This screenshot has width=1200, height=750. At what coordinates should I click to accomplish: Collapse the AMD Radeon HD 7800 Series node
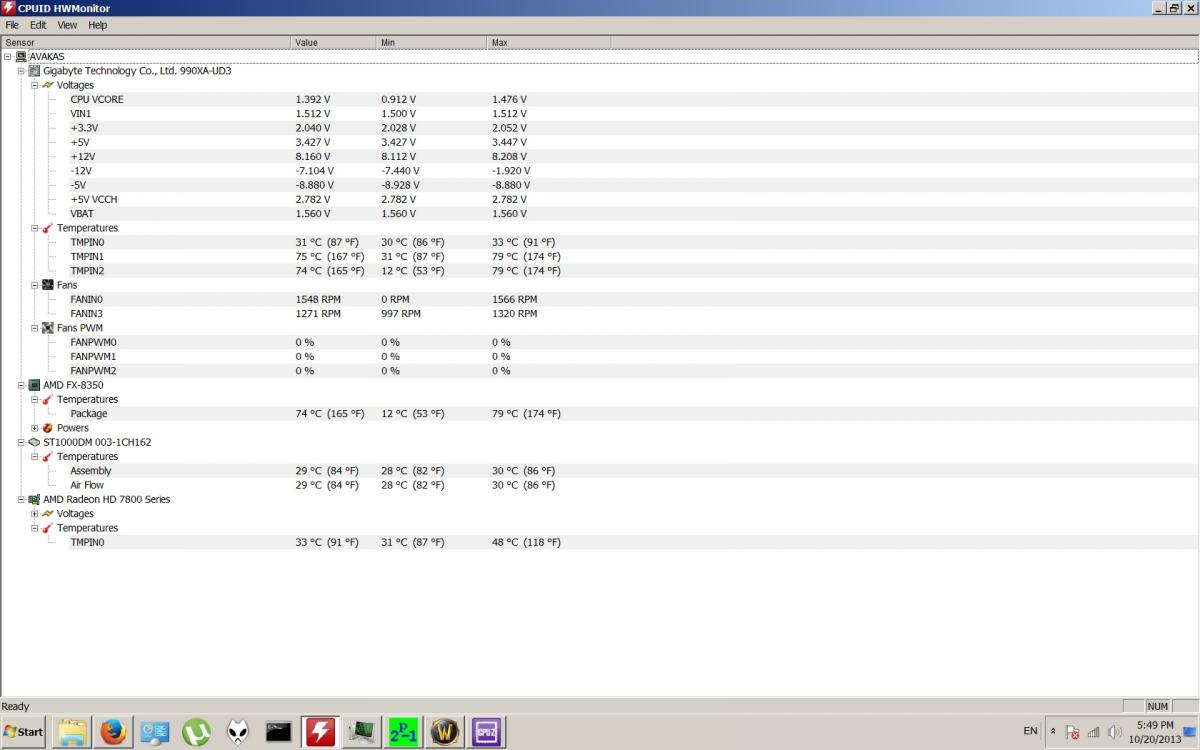pyautogui.click(x=21, y=499)
